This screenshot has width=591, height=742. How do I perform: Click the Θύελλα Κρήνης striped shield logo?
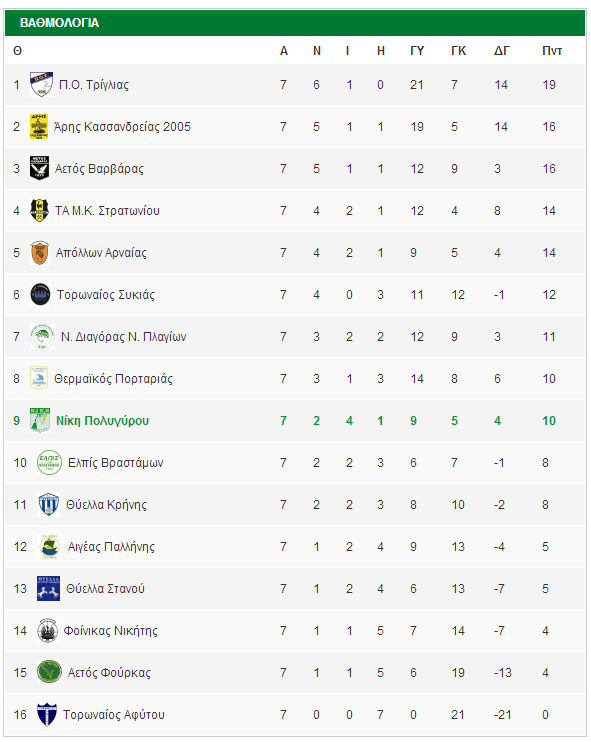(48, 504)
